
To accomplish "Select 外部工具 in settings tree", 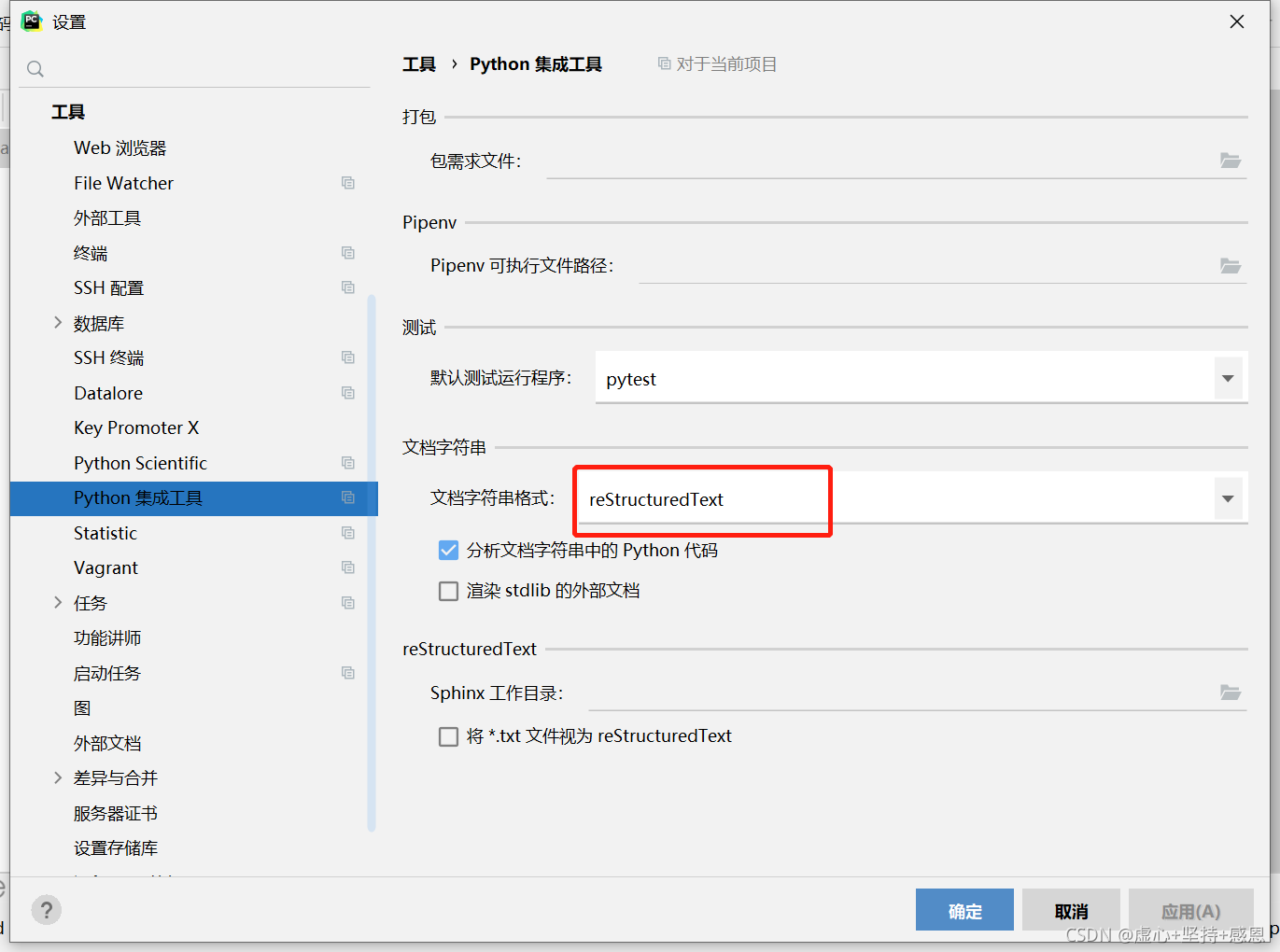I will 107,218.
